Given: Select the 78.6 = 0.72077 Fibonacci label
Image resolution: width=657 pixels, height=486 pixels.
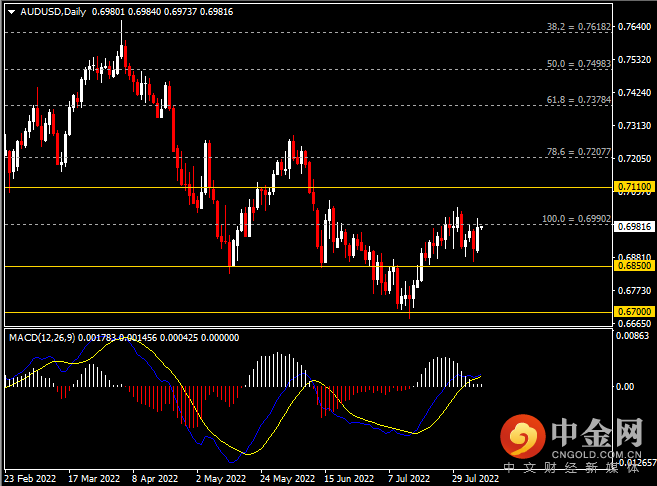Looking at the screenshot, I should click(x=579, y=152).
